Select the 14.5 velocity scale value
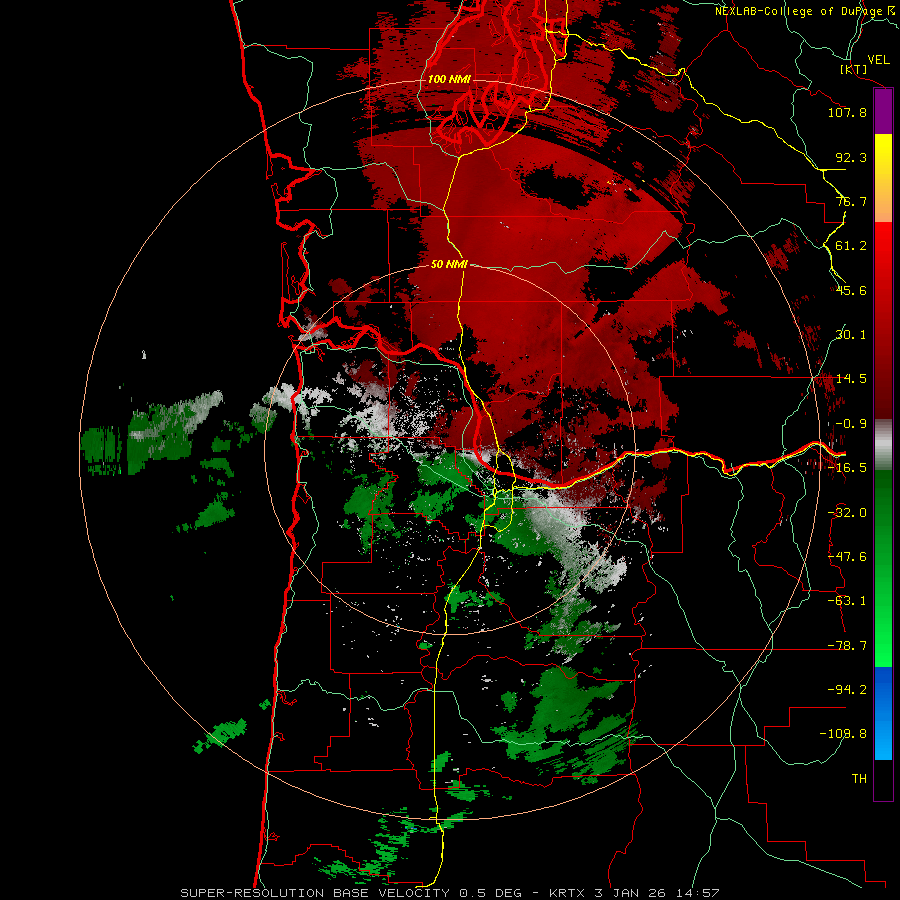The image size is (900, 900). coord(851,379)
